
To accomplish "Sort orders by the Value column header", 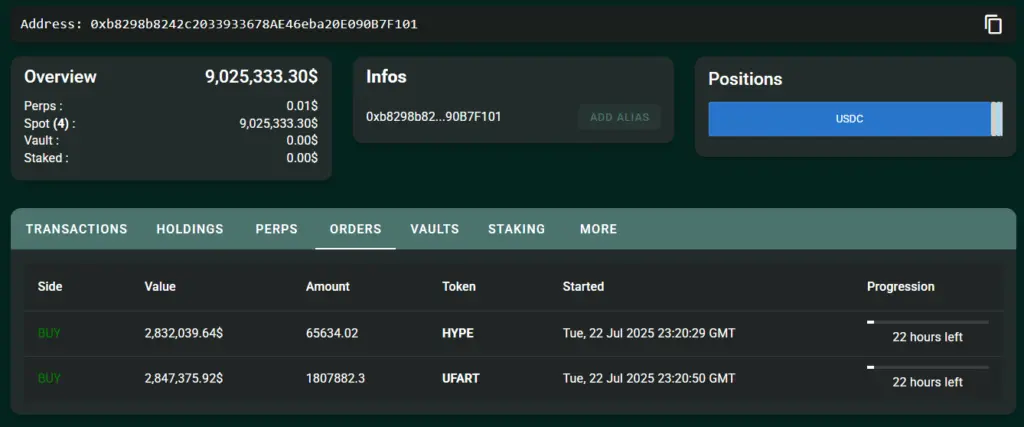I will tap(160, 286).
